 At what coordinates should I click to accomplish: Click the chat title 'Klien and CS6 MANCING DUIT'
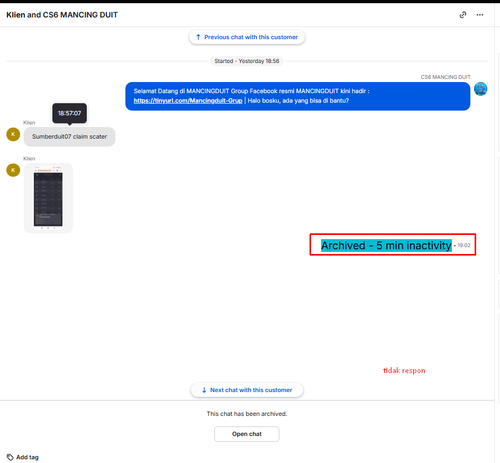coord(62,15)
